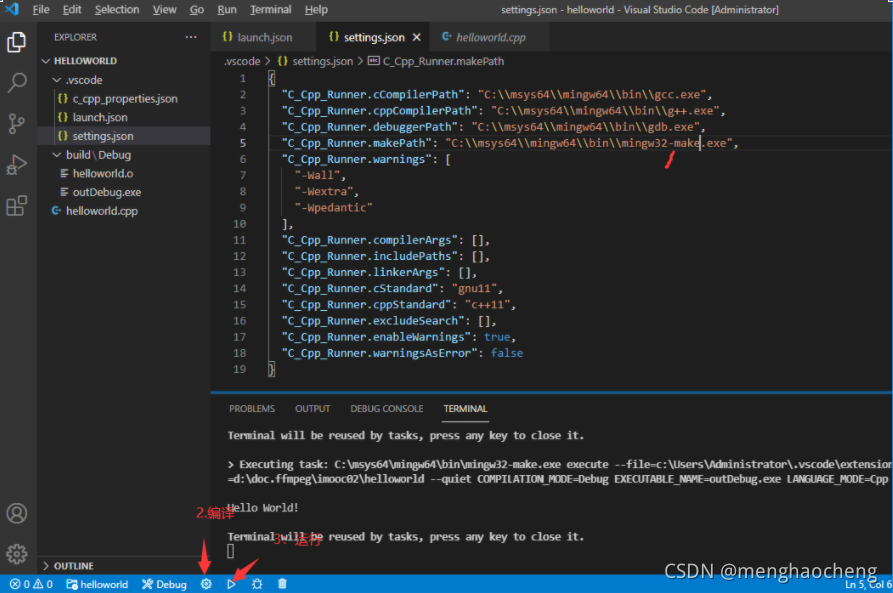Close the settings.json editor tab
893x593 pixels.
point(417,38)
